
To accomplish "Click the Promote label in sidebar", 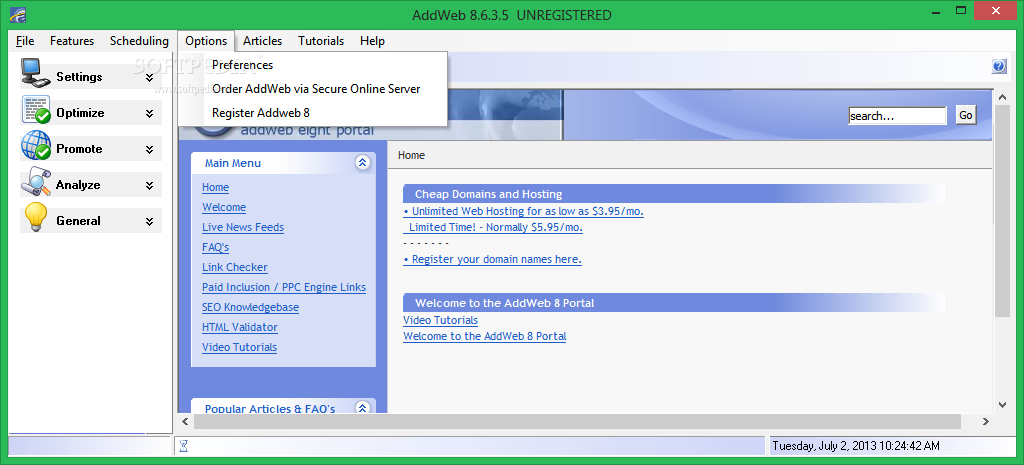I will click(x=79, y=149).
